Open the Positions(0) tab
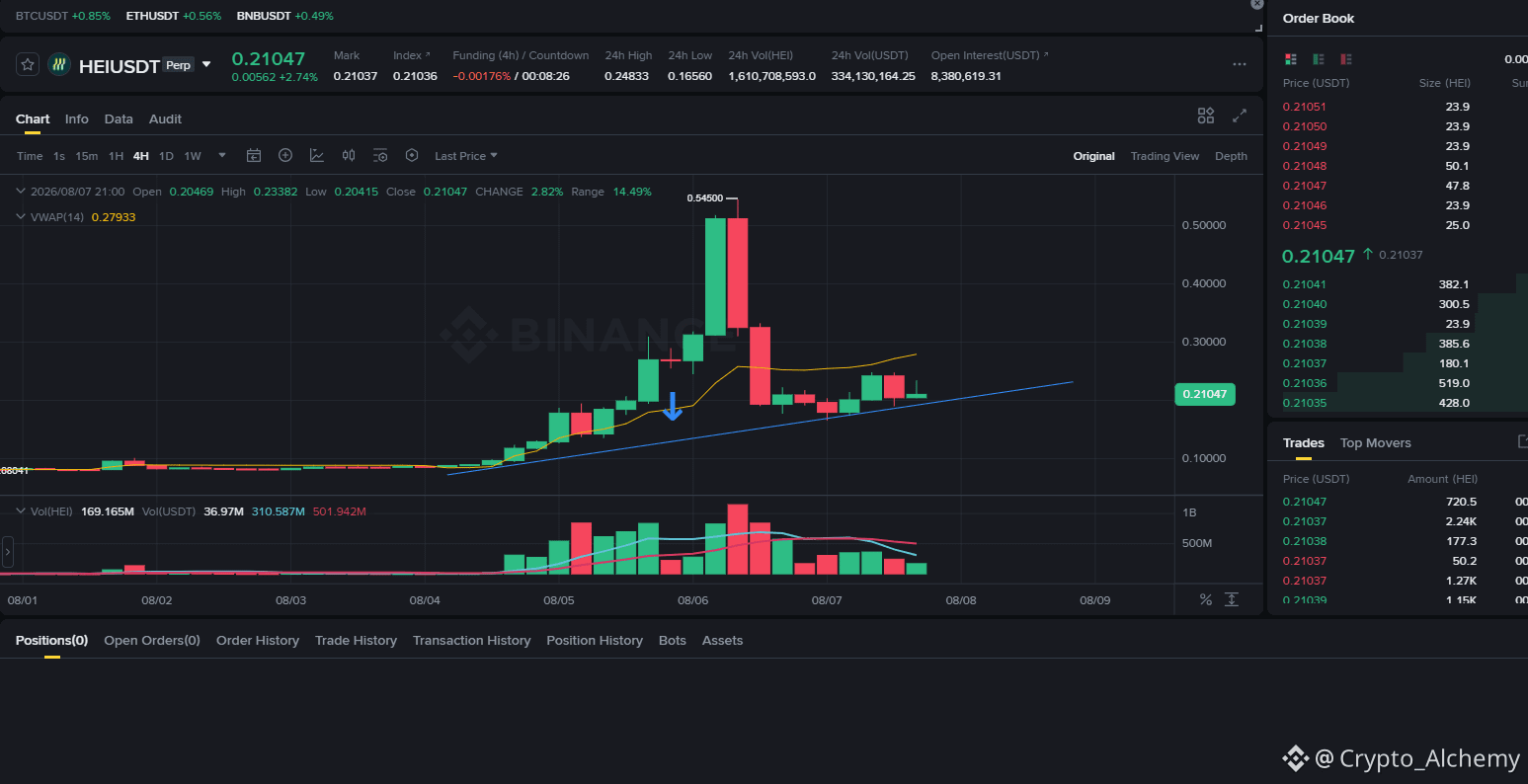This screenshot has width=1528, height=784. click(51, 640)
